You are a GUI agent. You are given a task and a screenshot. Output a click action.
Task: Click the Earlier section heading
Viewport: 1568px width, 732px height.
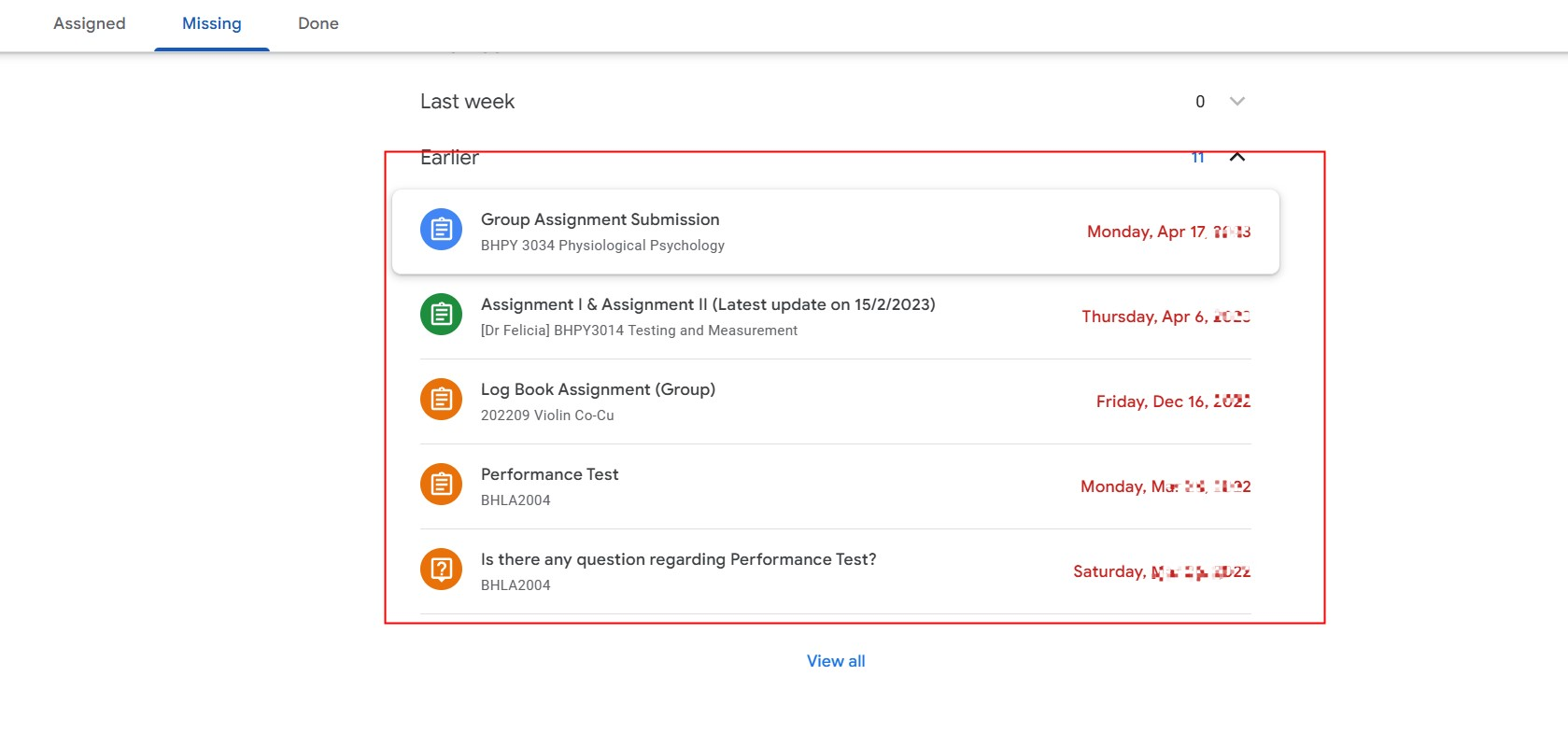(x=449, y=157)
